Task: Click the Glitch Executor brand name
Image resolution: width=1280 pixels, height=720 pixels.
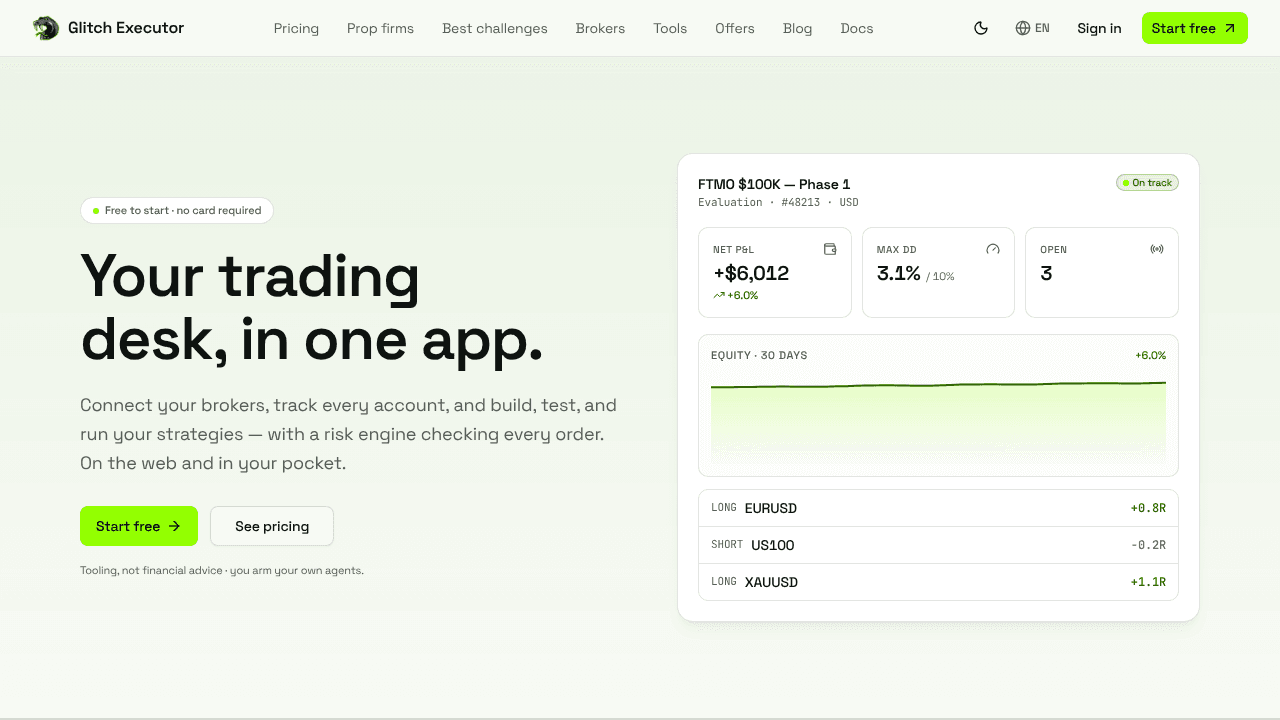Action: click(x=126, y=28)
